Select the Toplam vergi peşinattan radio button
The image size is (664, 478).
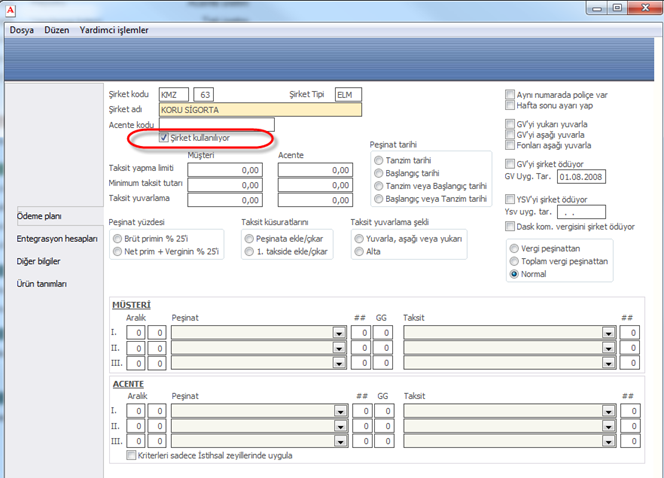[514, 262]
